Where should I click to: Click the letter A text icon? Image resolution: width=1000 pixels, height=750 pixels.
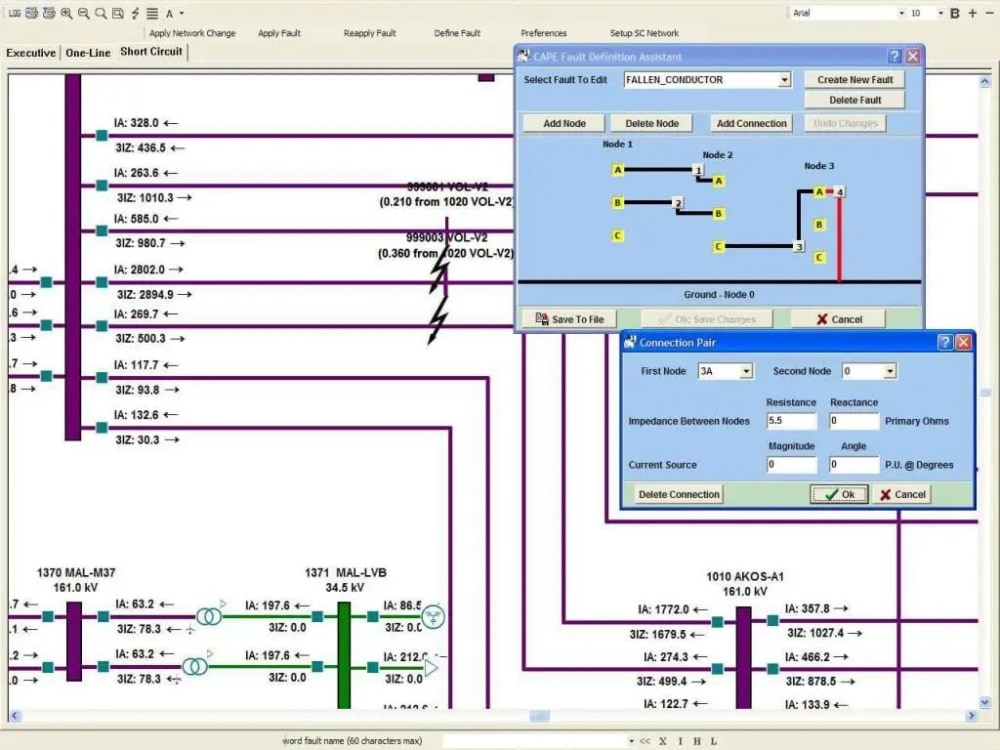pyautogui.click(x=170, y=13)
